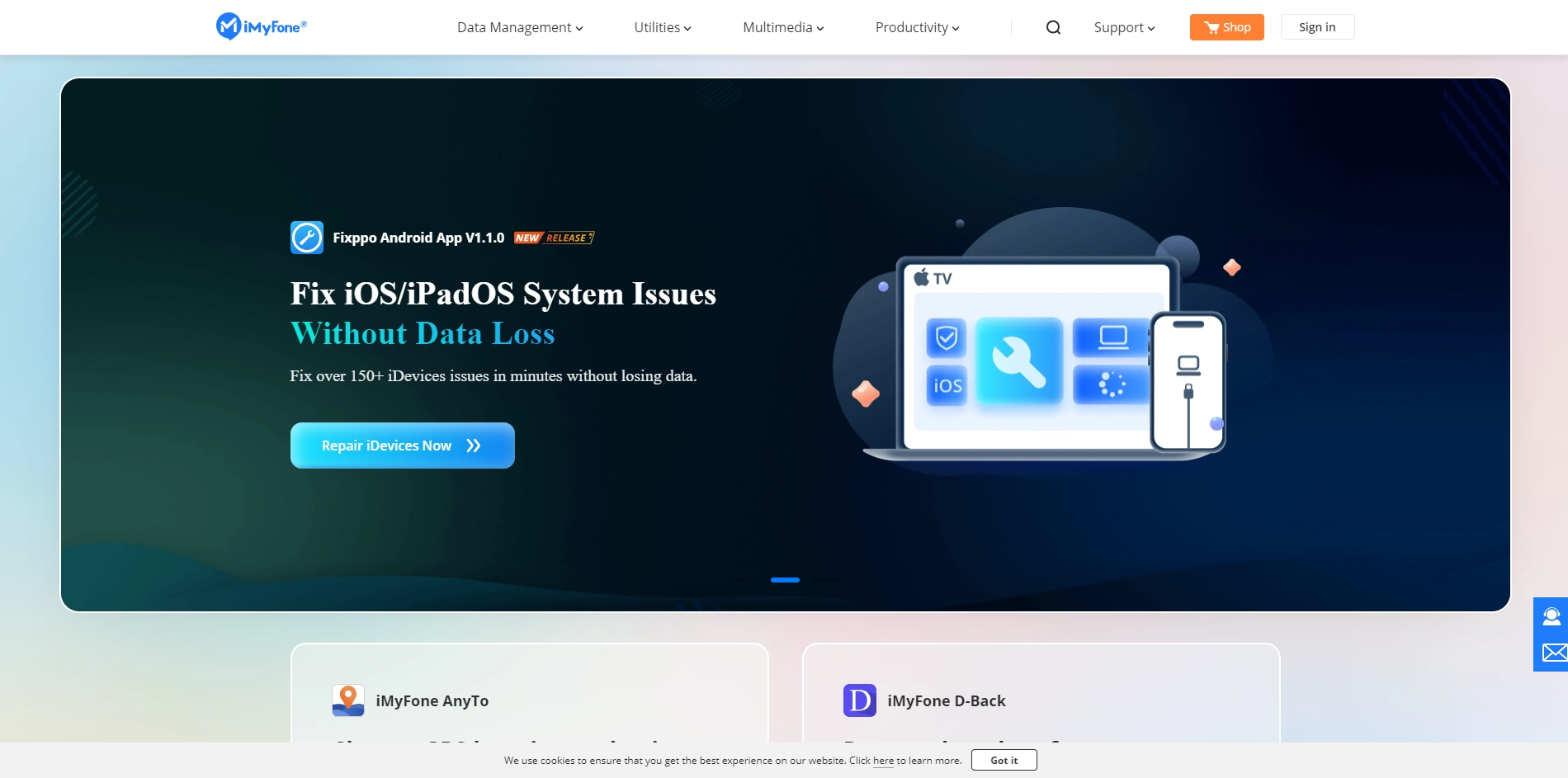The width and height of the screenshot is (1568, 778).
Task: Click the 'Without Data Loss' heading
Action: 423,333
